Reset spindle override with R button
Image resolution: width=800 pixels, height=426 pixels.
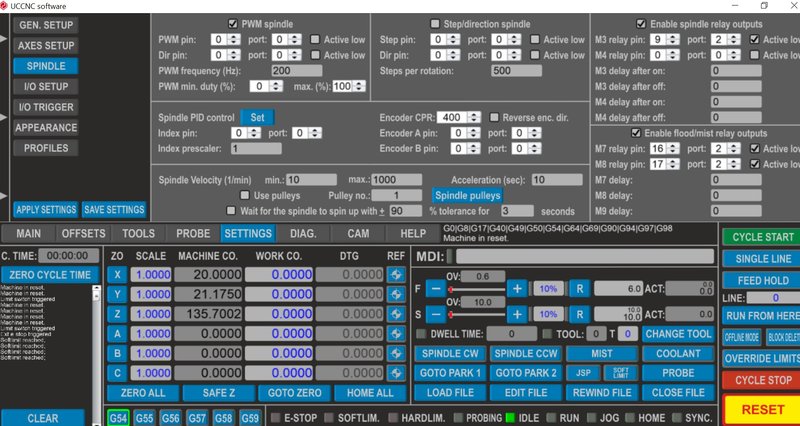point(580,314)
